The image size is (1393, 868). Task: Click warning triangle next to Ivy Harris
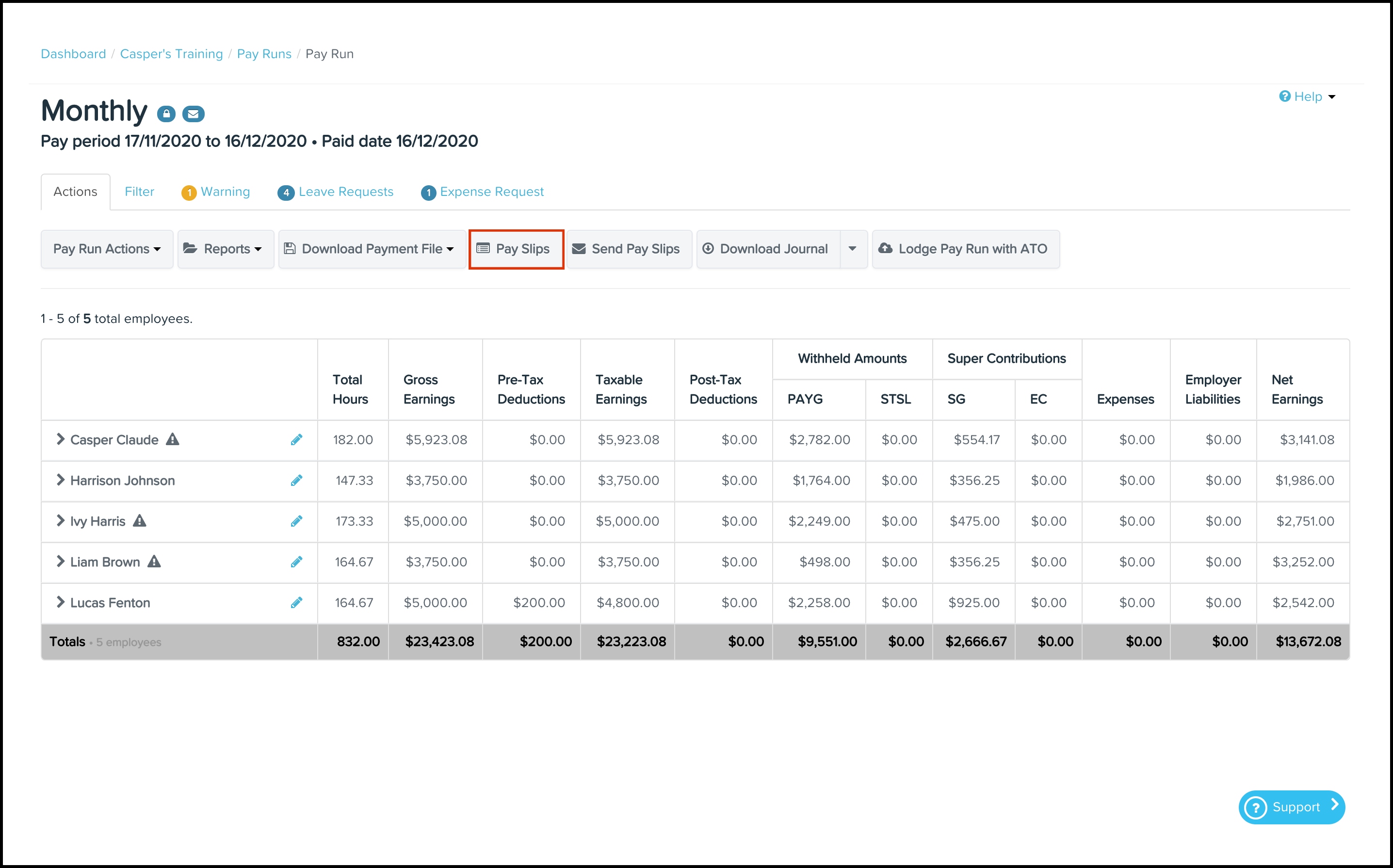tap(140, 521)
